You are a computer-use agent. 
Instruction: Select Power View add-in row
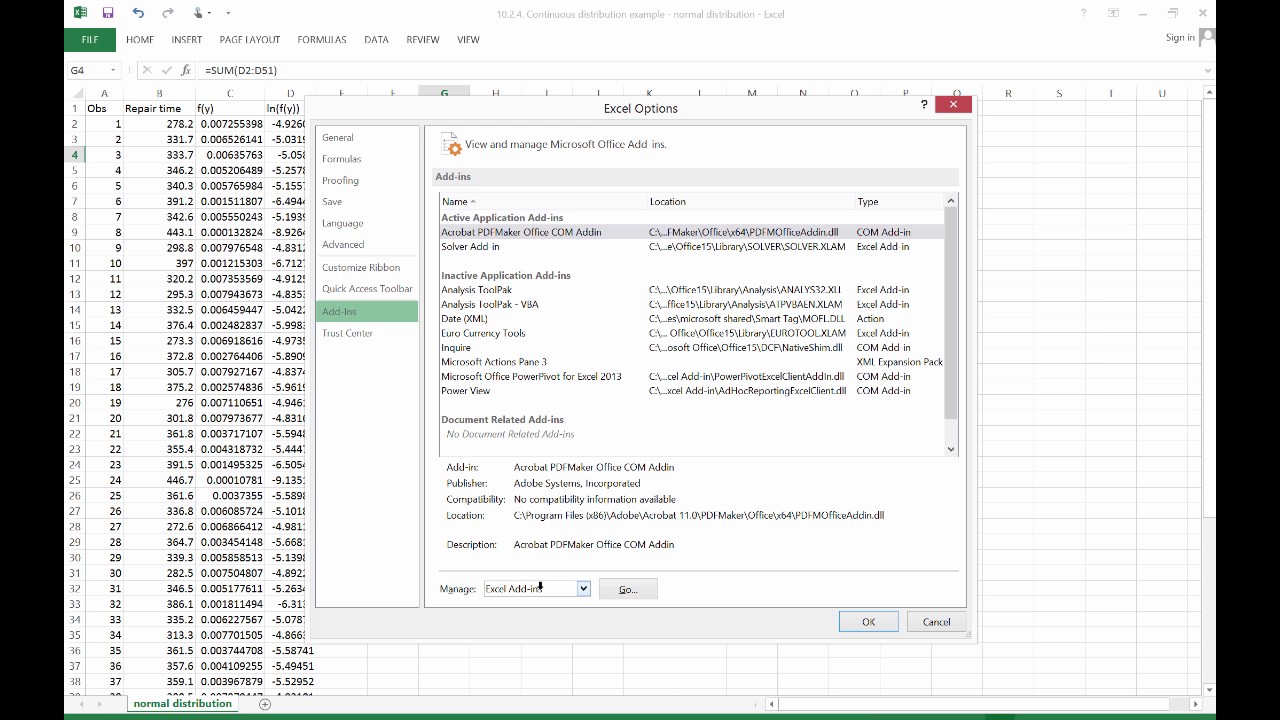[x=691, y=391]
